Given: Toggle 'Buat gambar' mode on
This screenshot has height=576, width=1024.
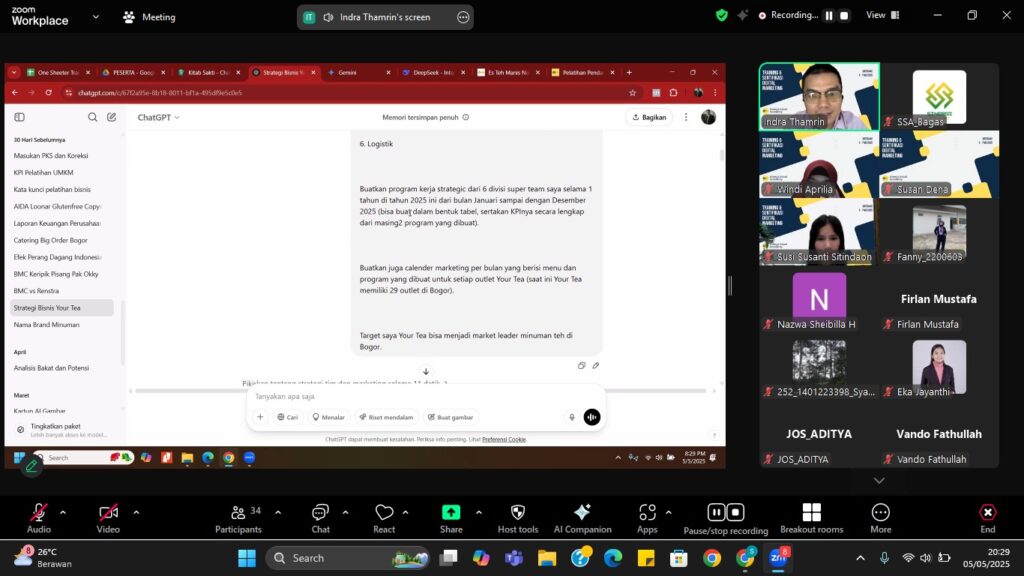Looking at the screenshot, I should 450,417.
